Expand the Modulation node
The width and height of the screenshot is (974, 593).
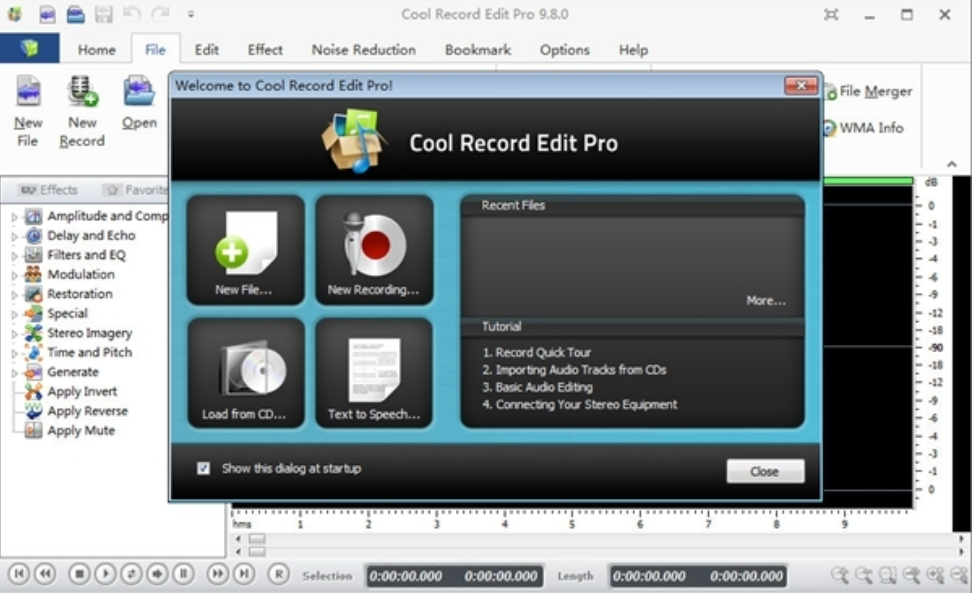pyautogui.click(x=14, y=275)
